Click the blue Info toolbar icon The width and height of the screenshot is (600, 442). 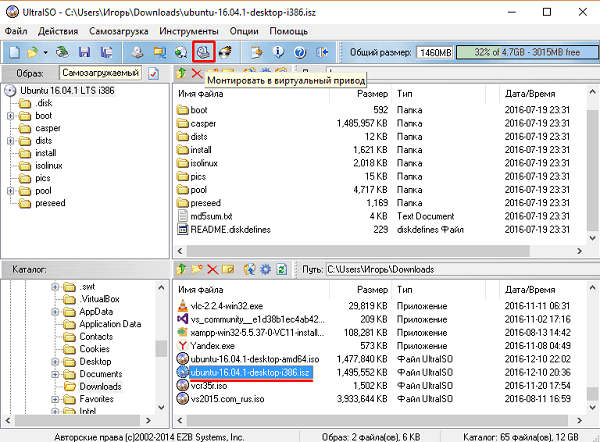279,51
